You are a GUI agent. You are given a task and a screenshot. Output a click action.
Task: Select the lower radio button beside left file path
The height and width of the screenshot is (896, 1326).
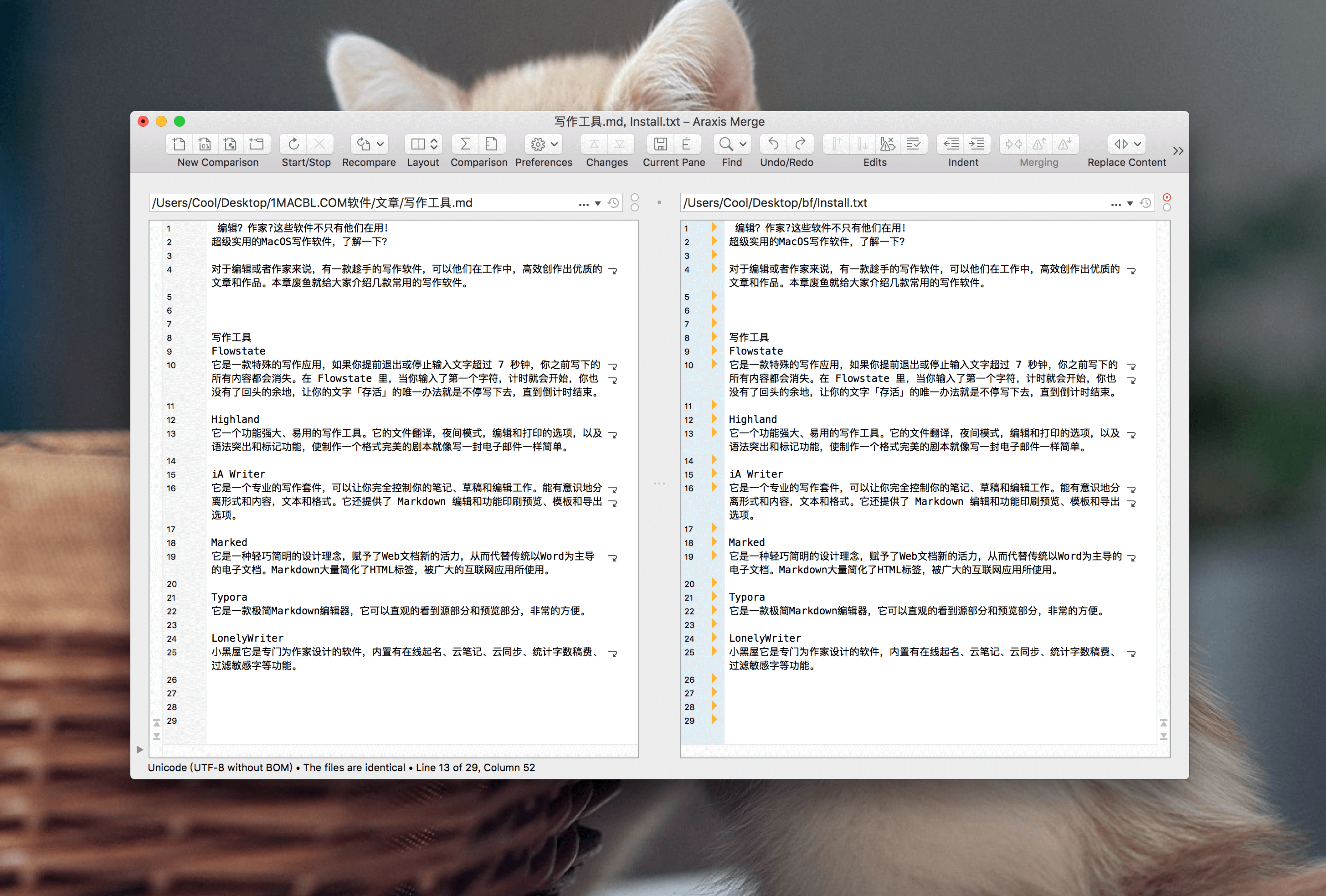634,208
